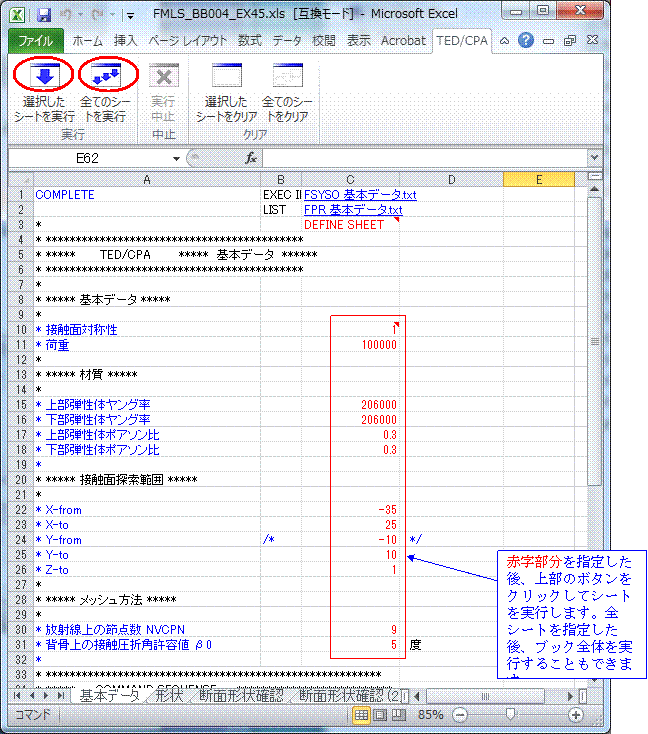Open the Name Box dropdown
The width and height of the screenshot is (648, 734).
click(176, 159)
